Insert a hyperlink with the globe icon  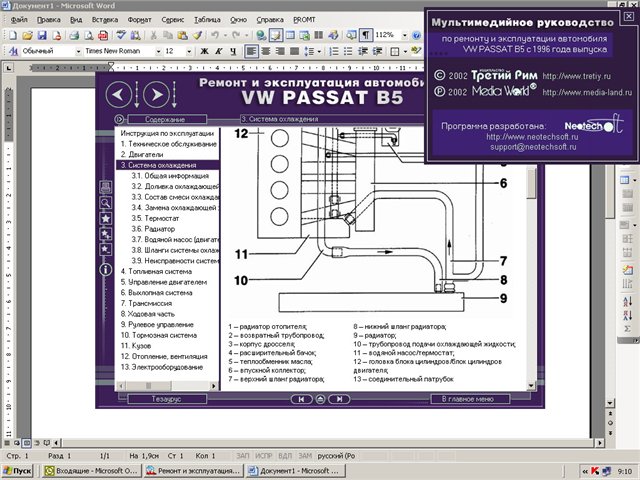pyautogui.click(x=261, y=36)
